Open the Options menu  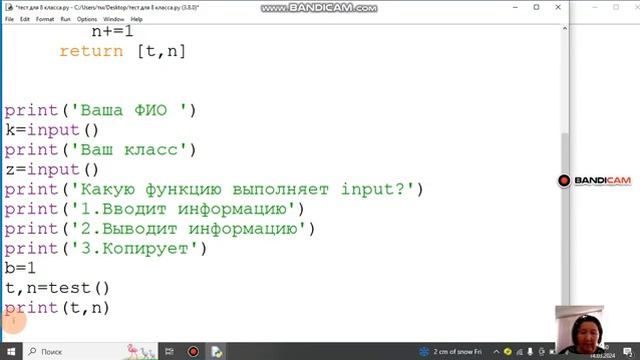point(87,19)
